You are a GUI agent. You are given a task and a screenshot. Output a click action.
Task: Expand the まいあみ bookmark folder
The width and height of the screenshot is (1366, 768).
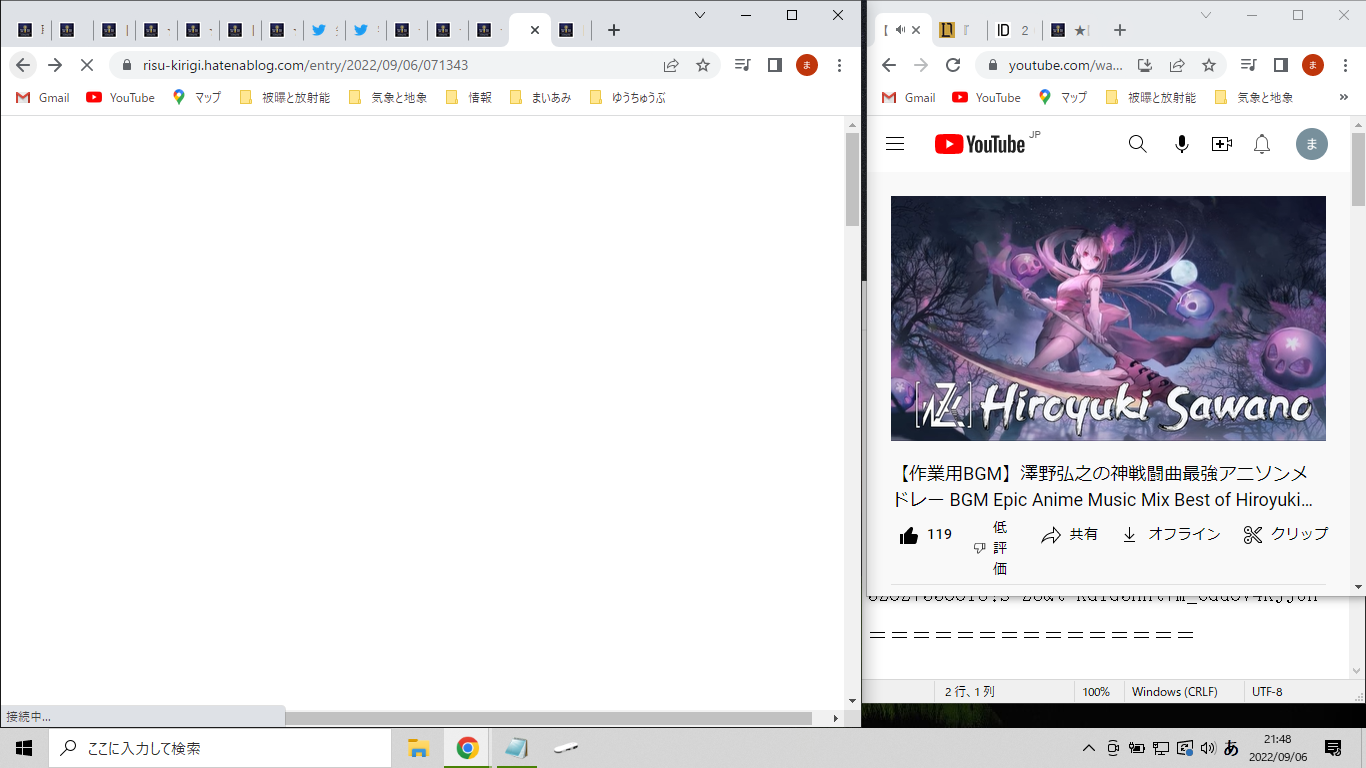tap(540, 97)
